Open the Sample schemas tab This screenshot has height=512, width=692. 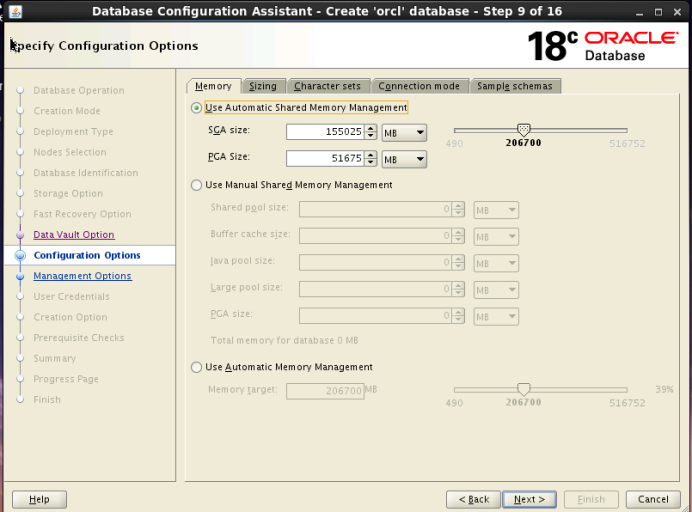515,86
